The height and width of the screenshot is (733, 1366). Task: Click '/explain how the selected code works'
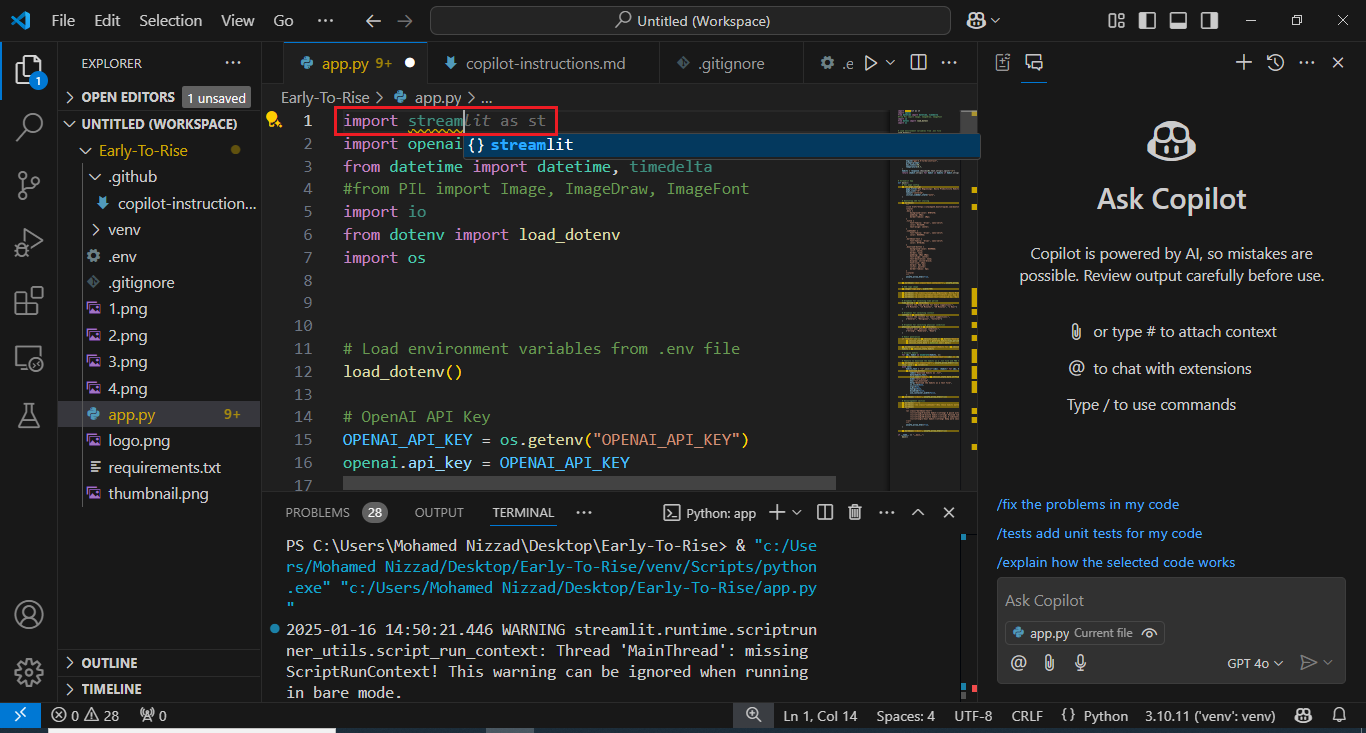point(1116,562)
